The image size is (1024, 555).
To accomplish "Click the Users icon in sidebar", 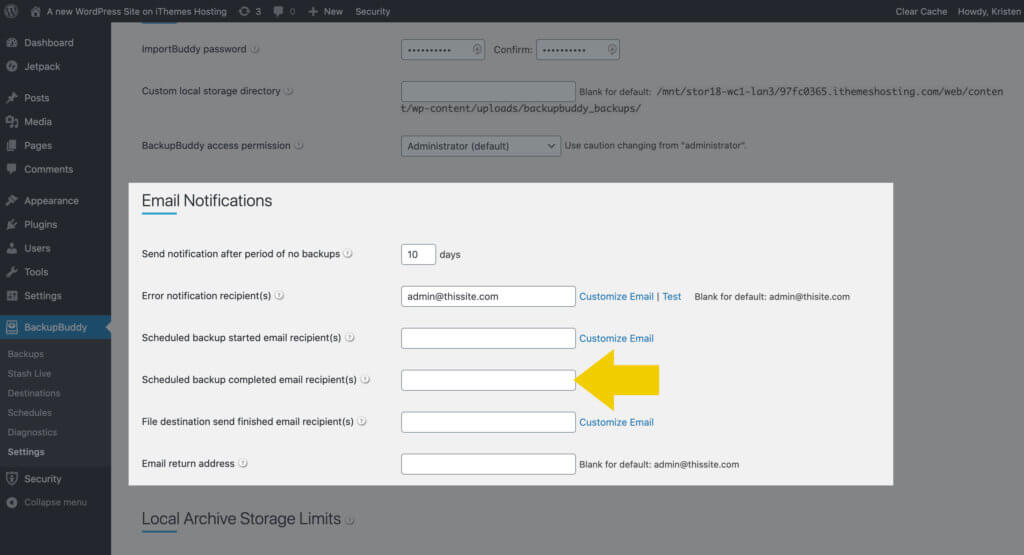I will 12,248.
